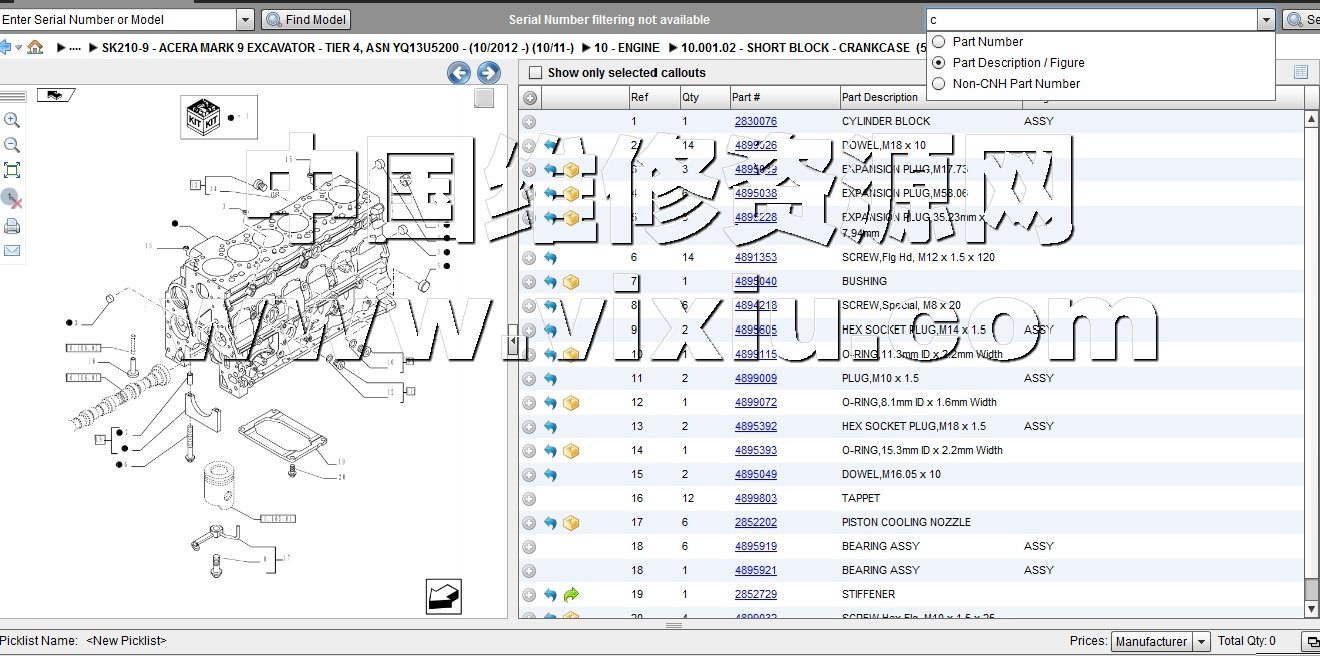Email the diagram via envelope icon
This screenshot has width=1320, height=656.
pos(12,250)
